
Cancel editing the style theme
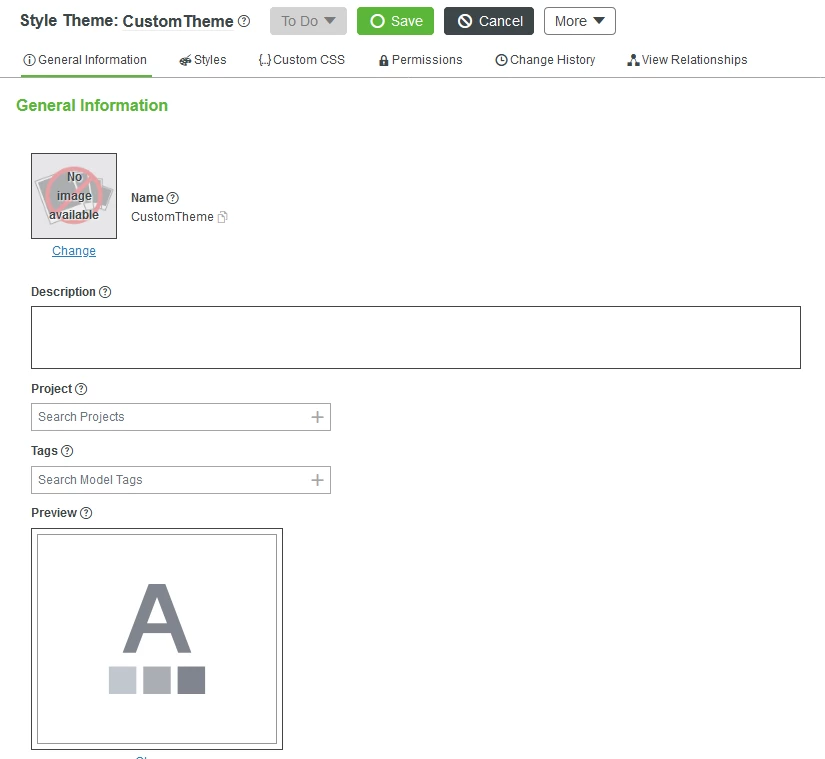pos(488,20)
